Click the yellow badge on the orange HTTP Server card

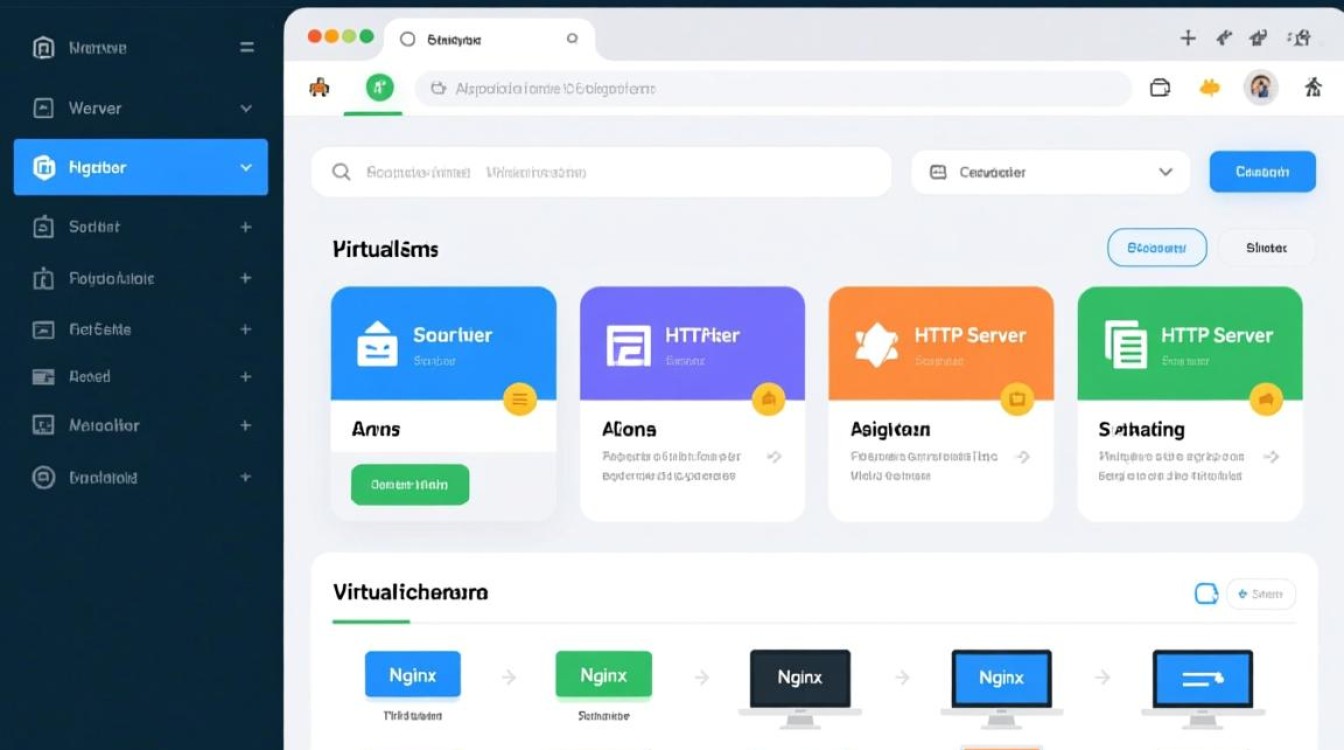(1016, 400)
